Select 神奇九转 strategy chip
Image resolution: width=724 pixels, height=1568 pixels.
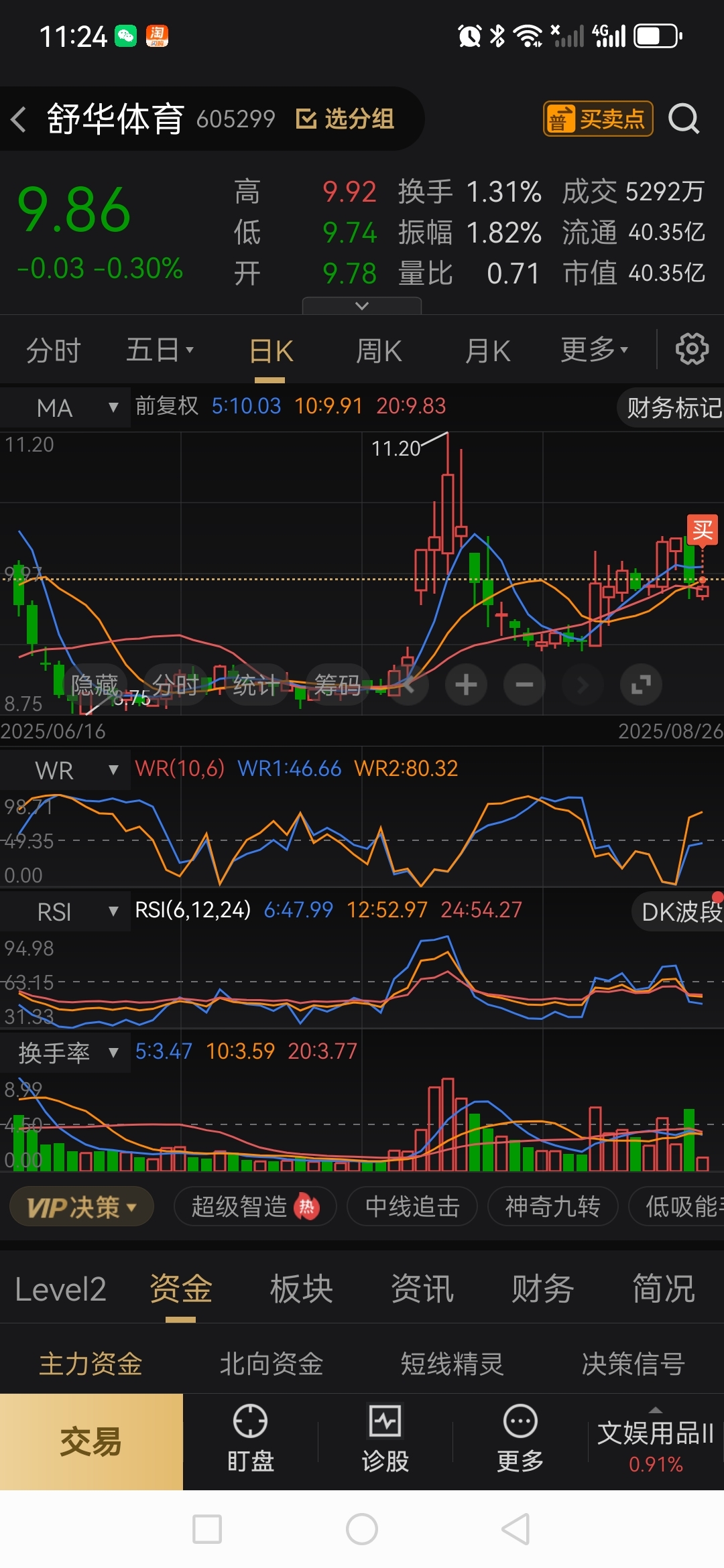[x=552, y=1207]
